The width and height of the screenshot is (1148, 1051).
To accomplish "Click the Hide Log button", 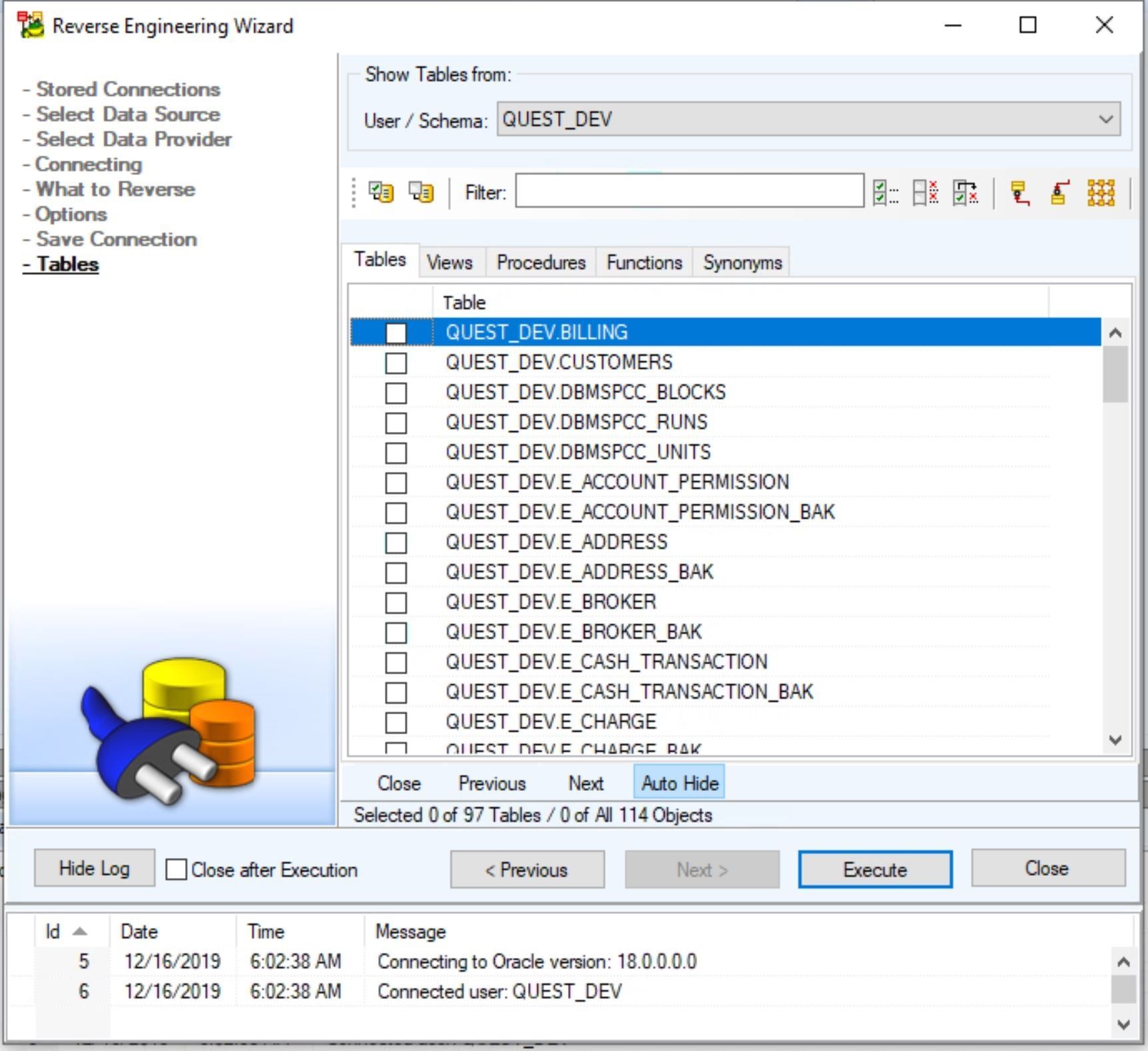I will 95,868.
